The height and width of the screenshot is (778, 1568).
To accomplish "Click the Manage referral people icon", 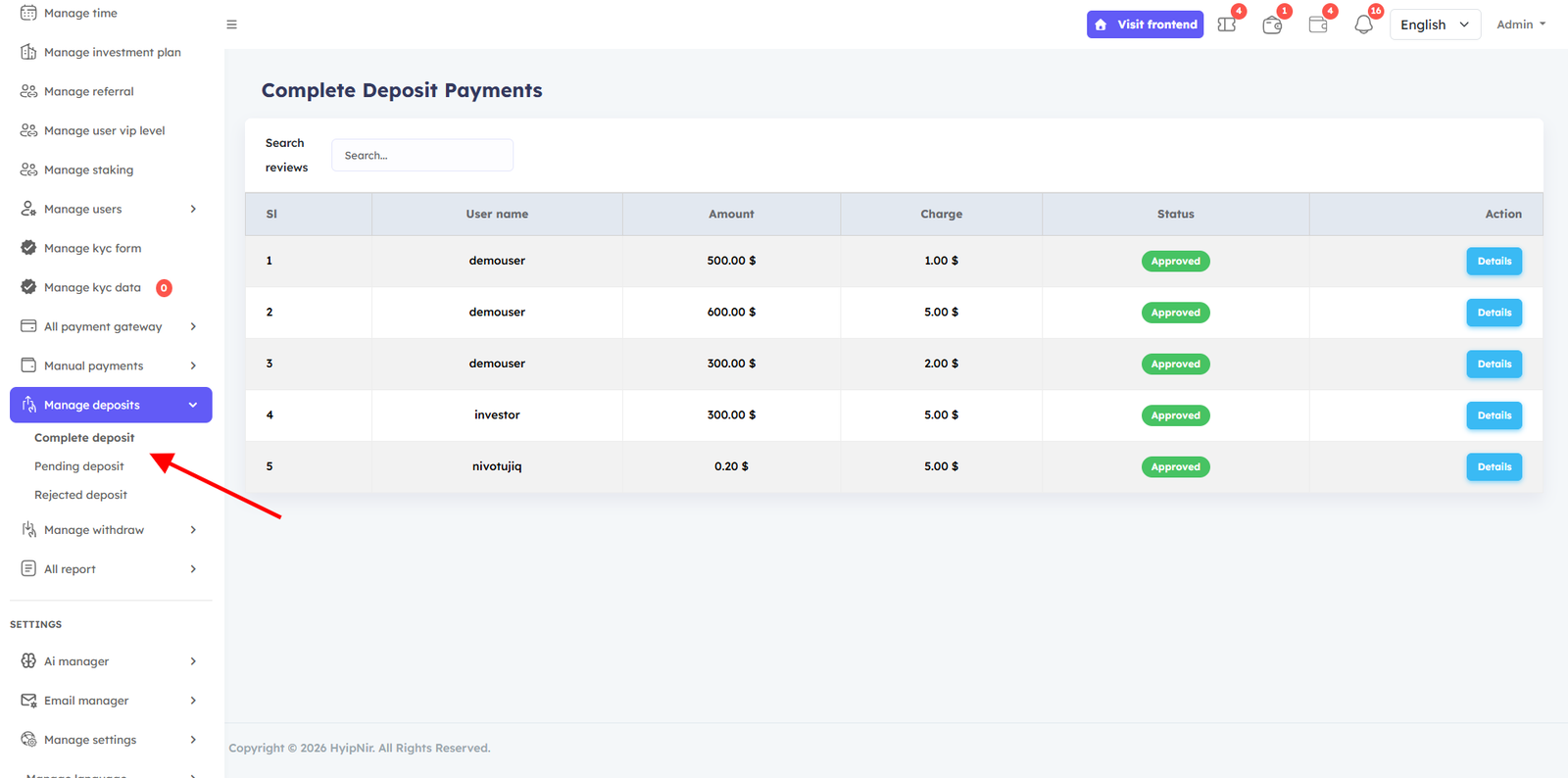I will pyautogui.click(x=28, y=91).
